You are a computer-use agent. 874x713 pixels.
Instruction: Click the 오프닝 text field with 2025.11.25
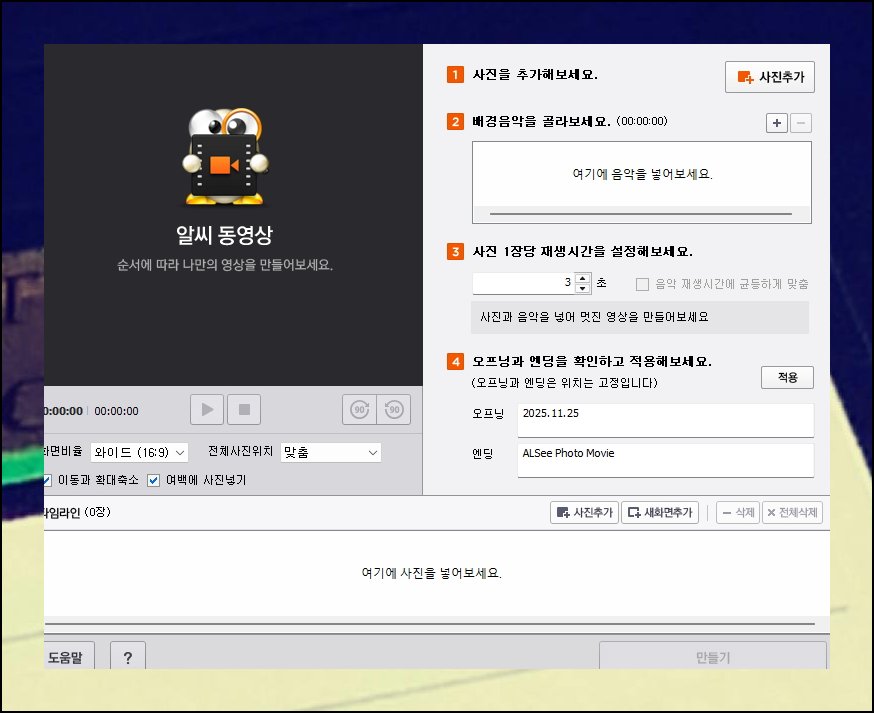click(x=666, y=420)
